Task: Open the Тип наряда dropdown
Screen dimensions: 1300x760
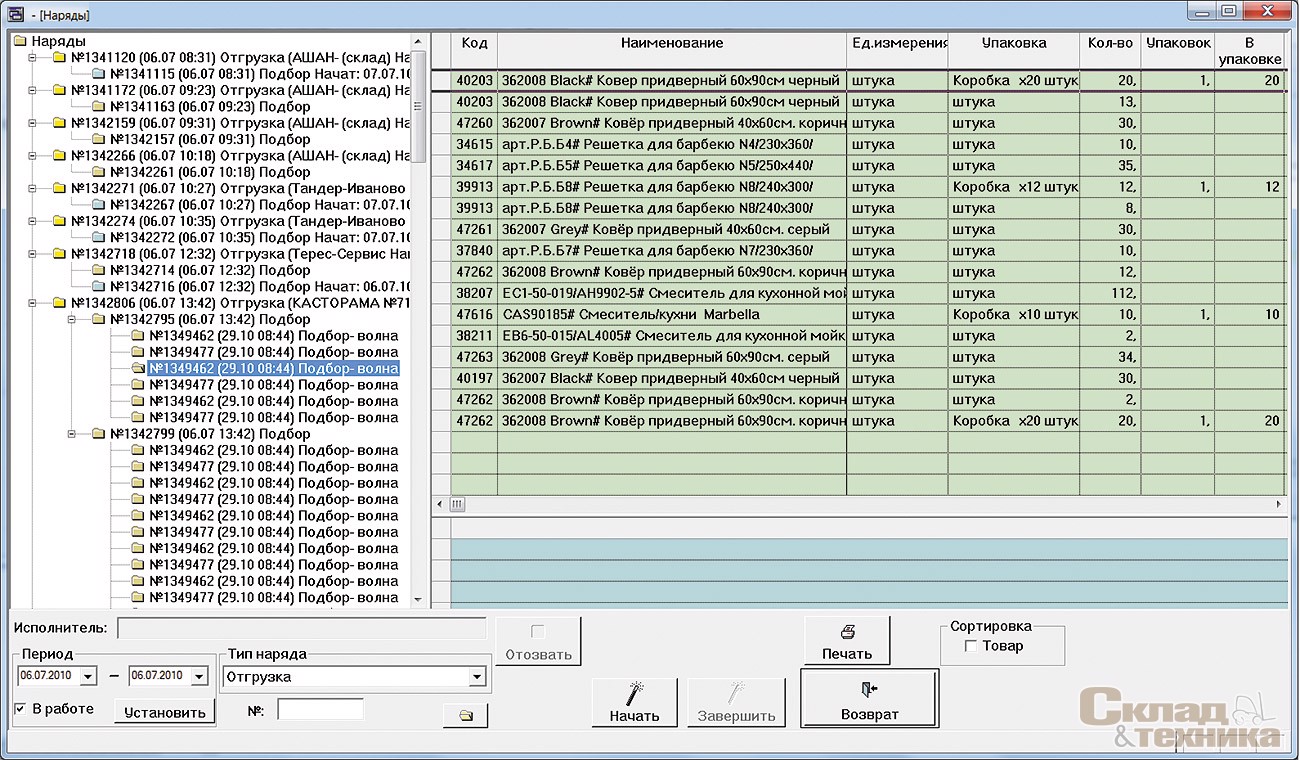Action: (477, 677)
